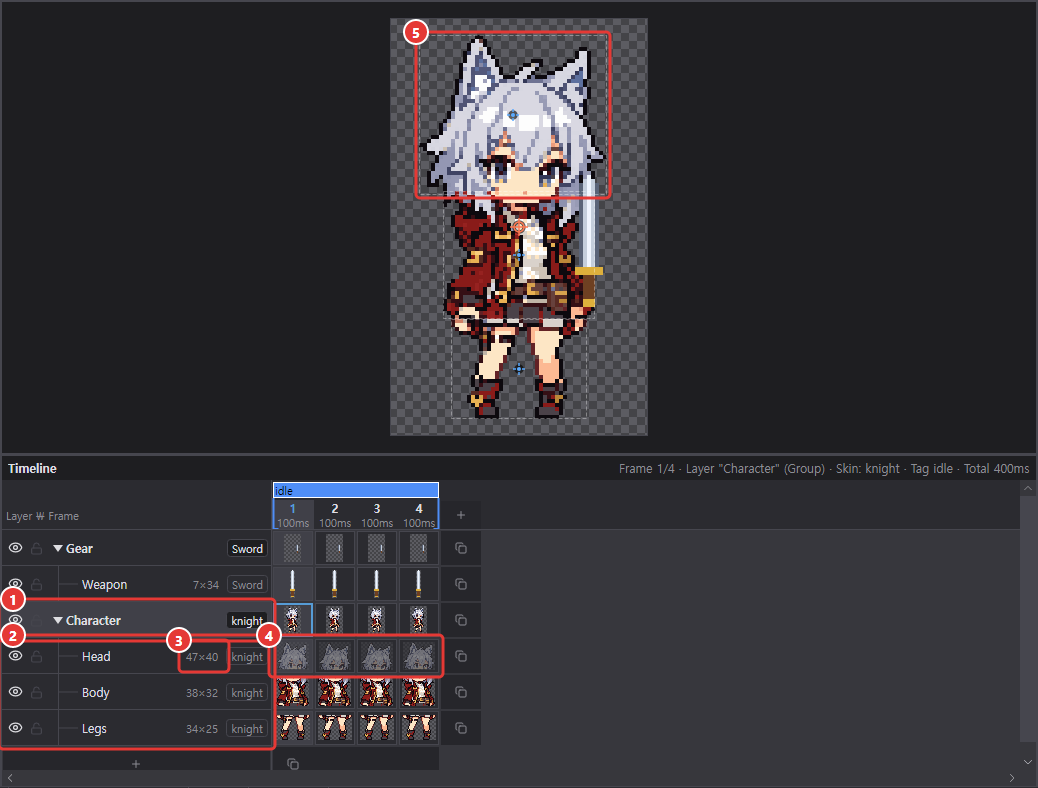Viewport: 1038px width, 788px height.
Task: Select Body cel in frame 2
Action: point(335,692)
